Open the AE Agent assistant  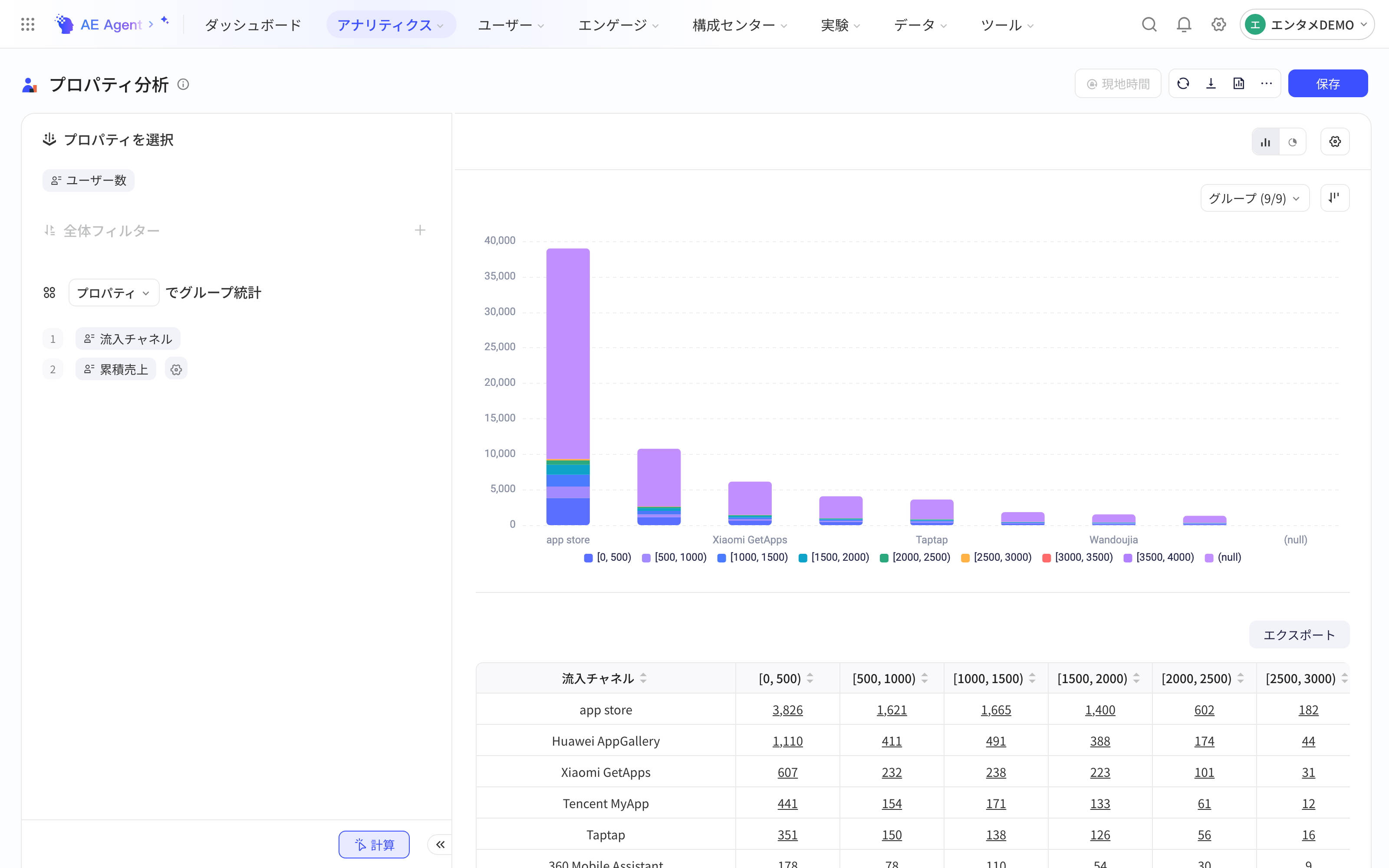point(112,25)
